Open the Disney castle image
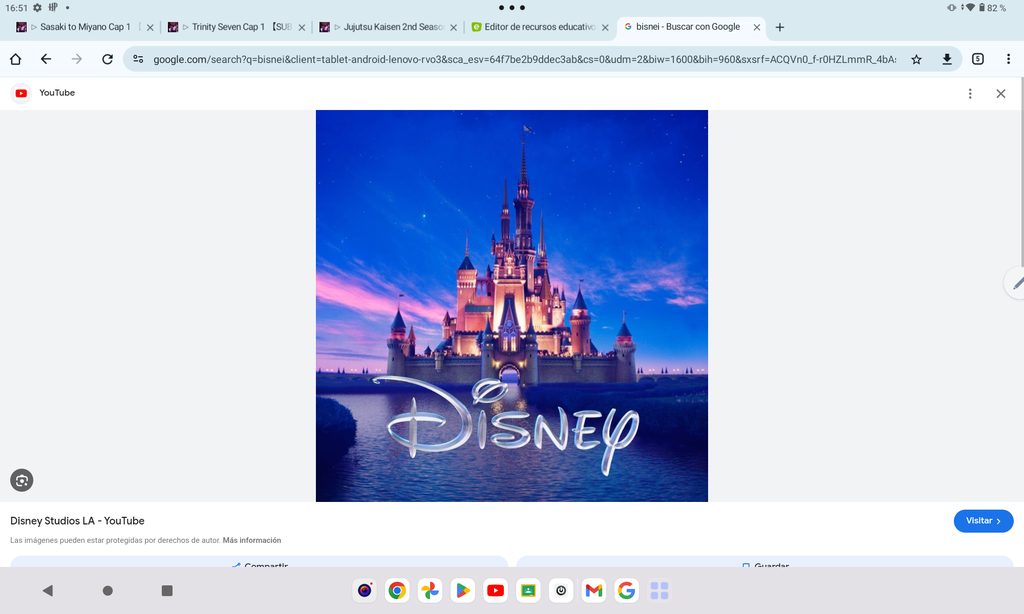Viewport: 1024px width, 614px height. [x=512, y=306]
